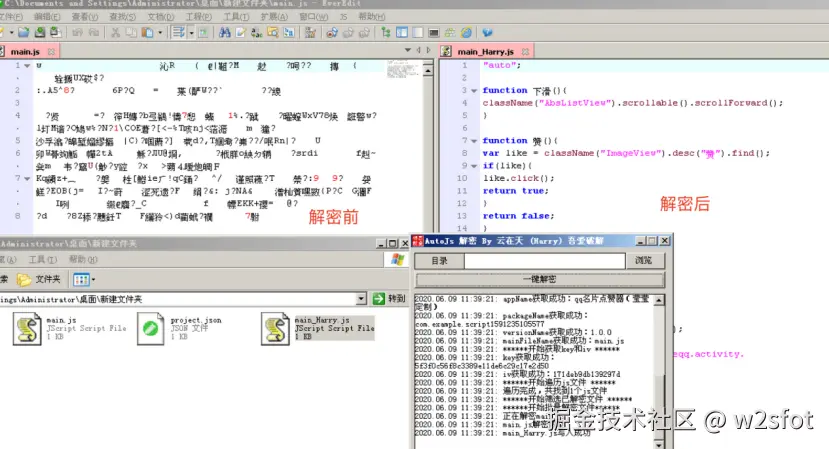Click the Replace (a-ac) toolbar icon
Screen dimensions: 829x449
tap(257, 33)
